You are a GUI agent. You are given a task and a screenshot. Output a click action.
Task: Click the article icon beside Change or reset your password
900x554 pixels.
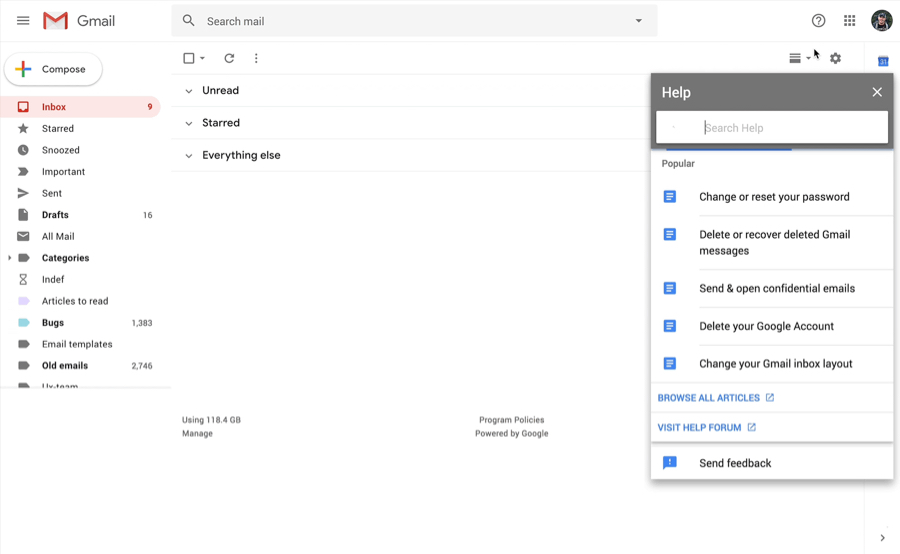670,197
